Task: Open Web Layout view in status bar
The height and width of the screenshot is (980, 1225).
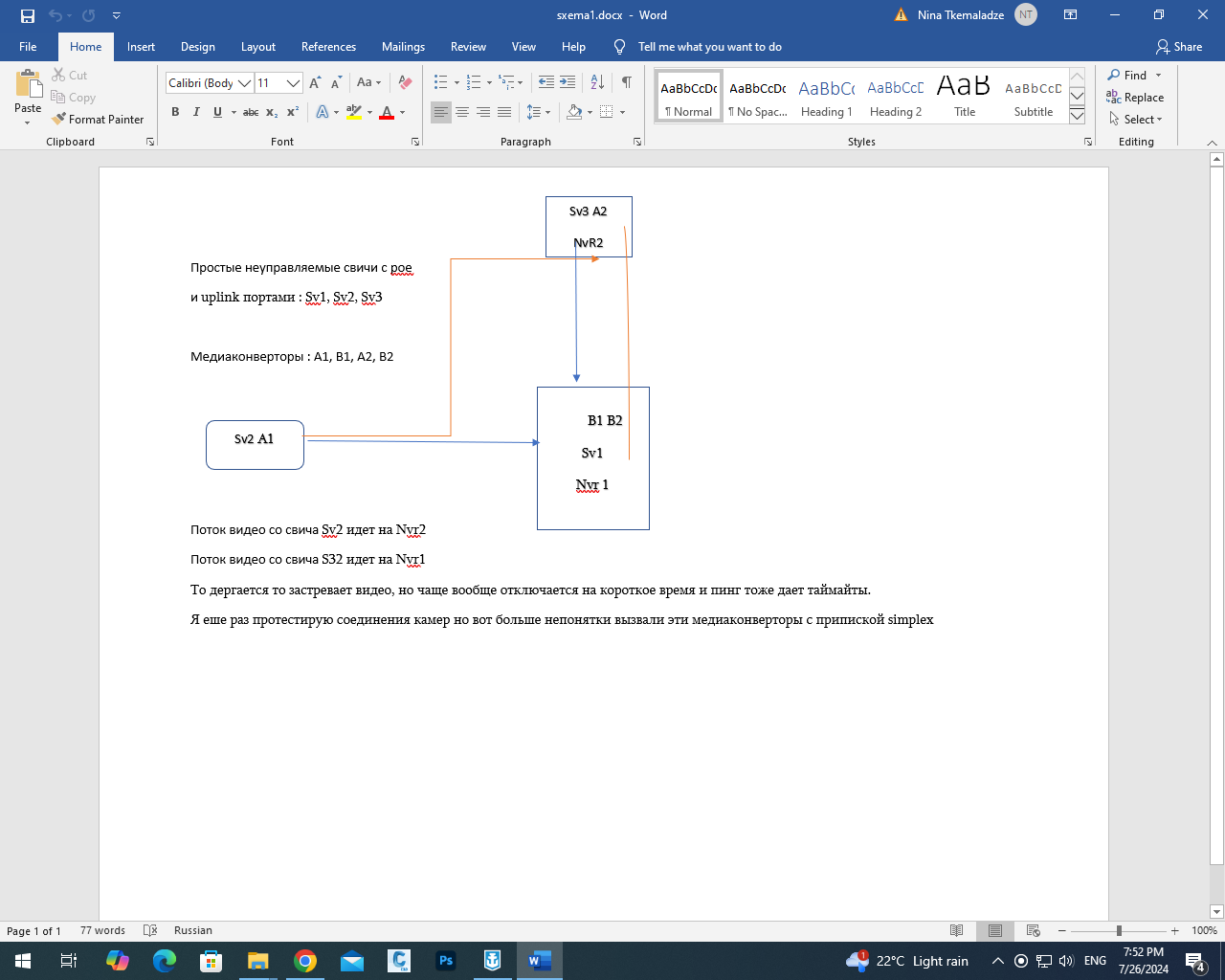Action: pos(1033,930)
